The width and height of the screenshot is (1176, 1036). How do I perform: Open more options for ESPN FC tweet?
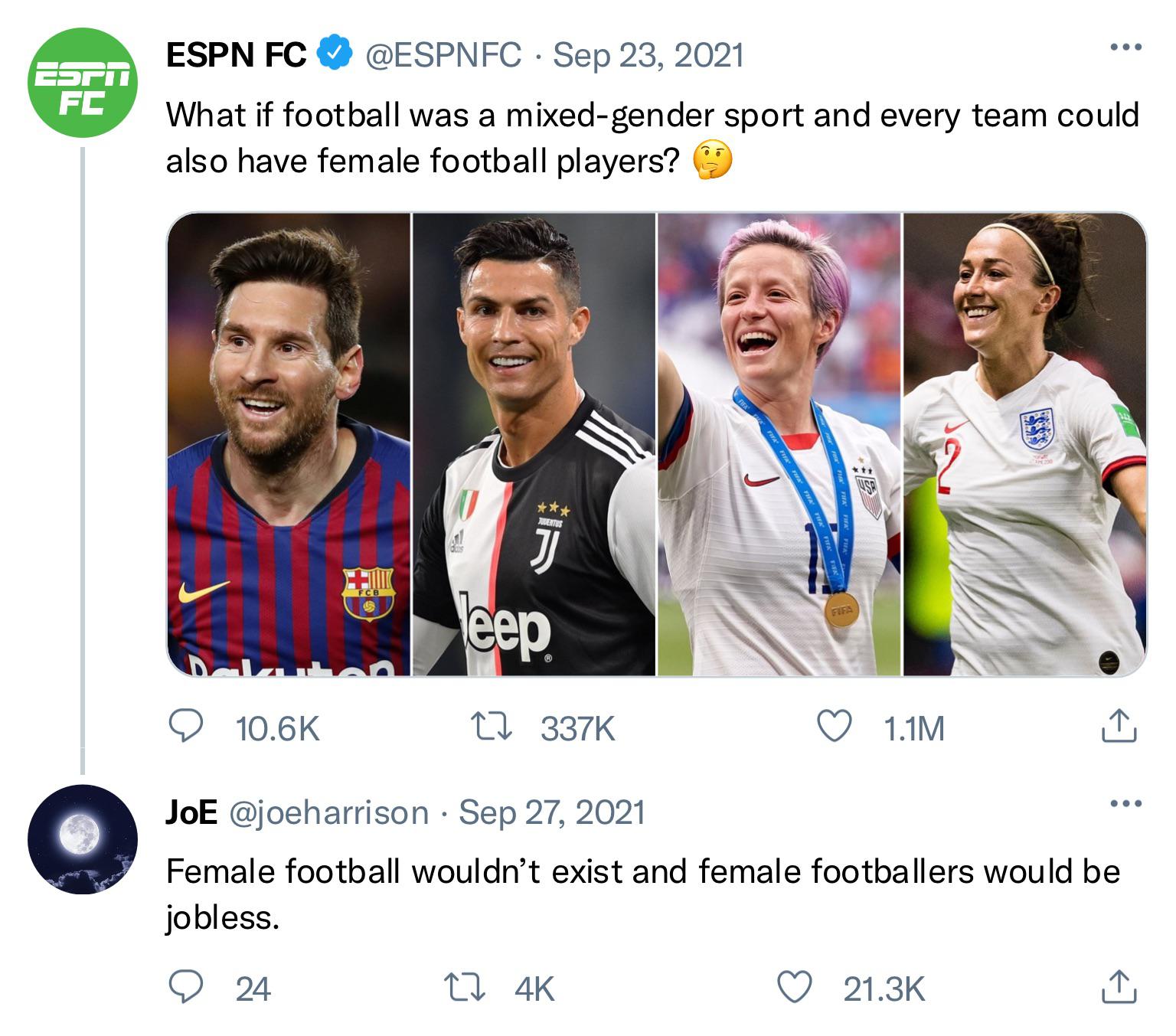pos(1125,47)
